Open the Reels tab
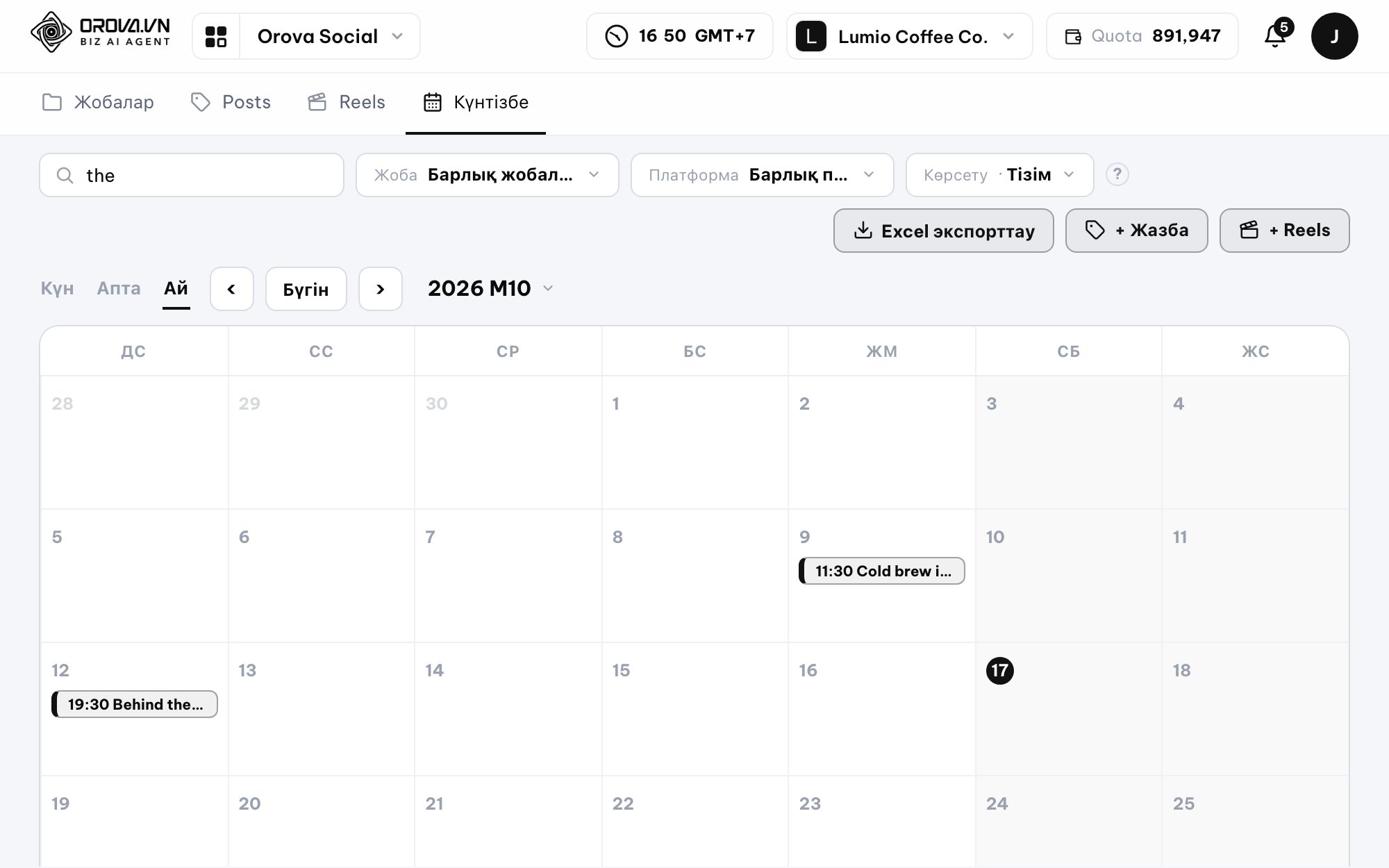1389x868 pixels. tap(347, 102)
